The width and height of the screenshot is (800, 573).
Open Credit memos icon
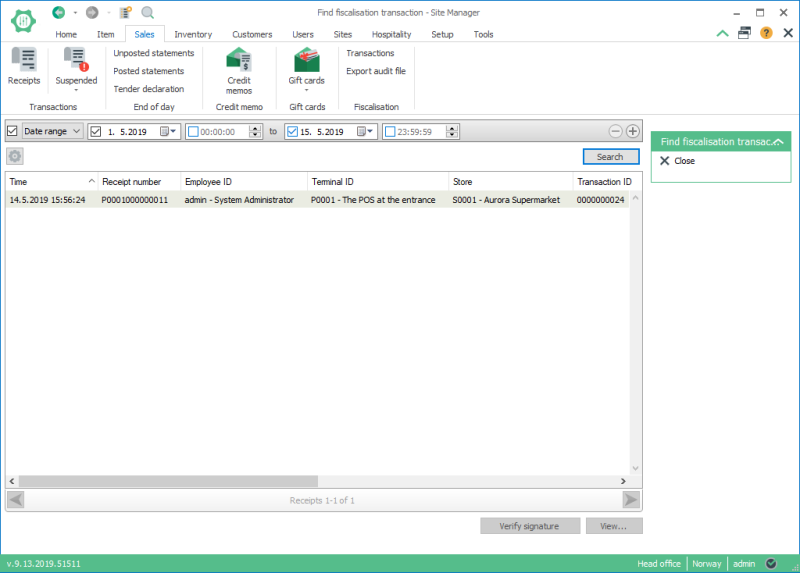[x=238, y=62]
